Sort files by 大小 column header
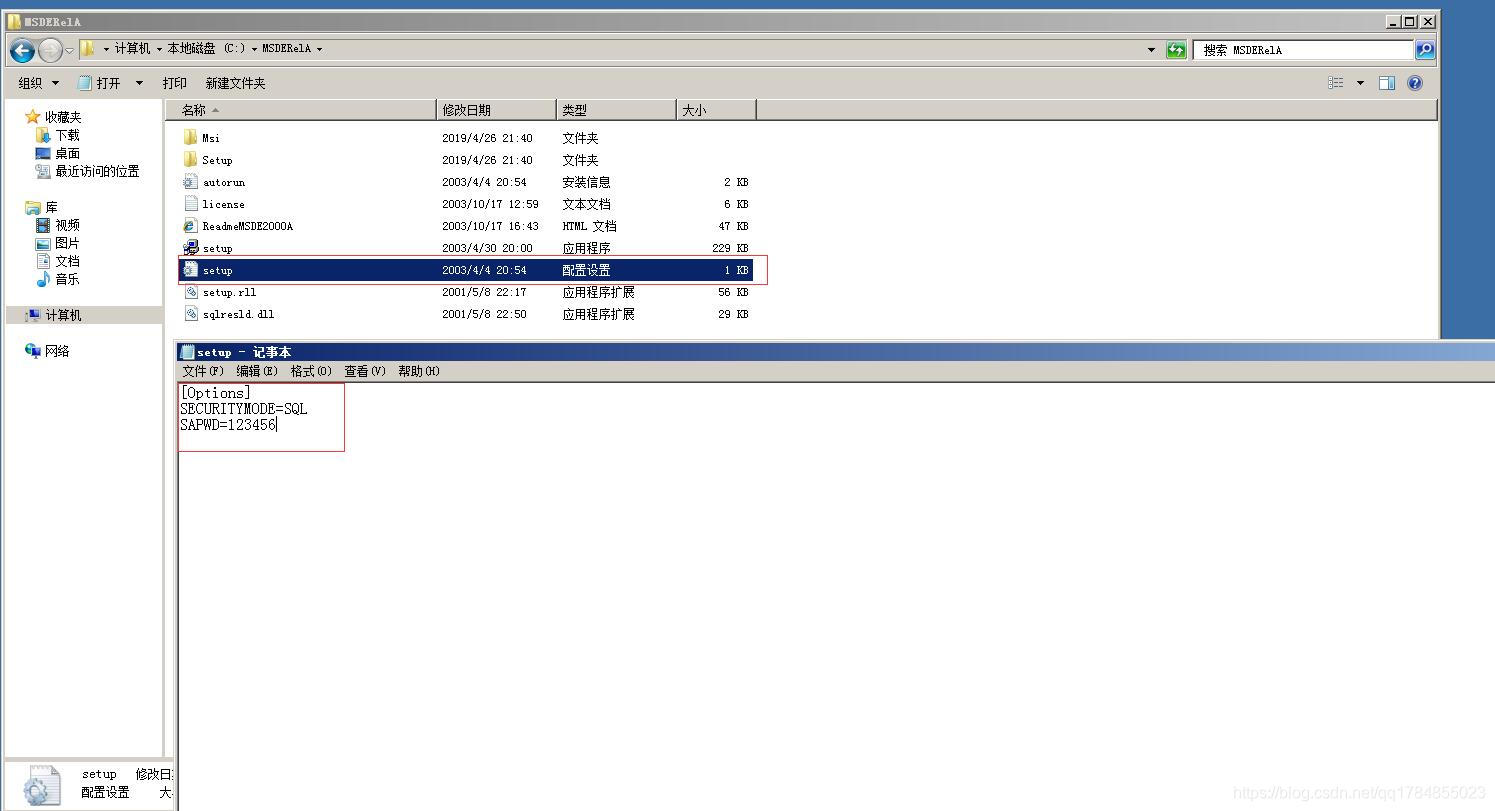1495x811 pixels. pyautogui.click(x=716, y=110)
